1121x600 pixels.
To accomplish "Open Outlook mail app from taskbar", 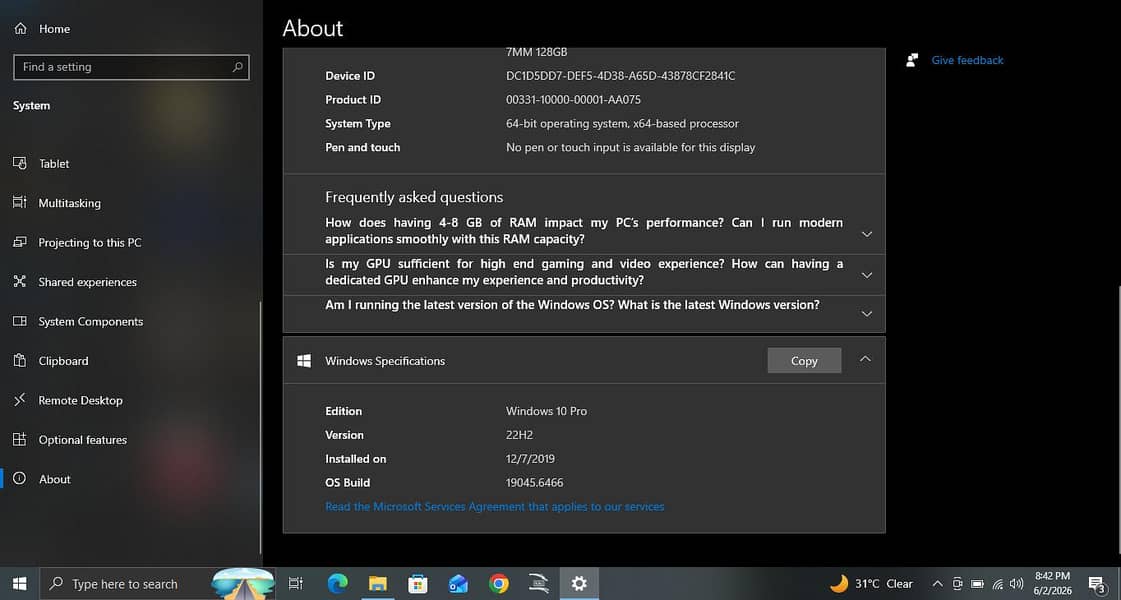I will click(458, 584).
